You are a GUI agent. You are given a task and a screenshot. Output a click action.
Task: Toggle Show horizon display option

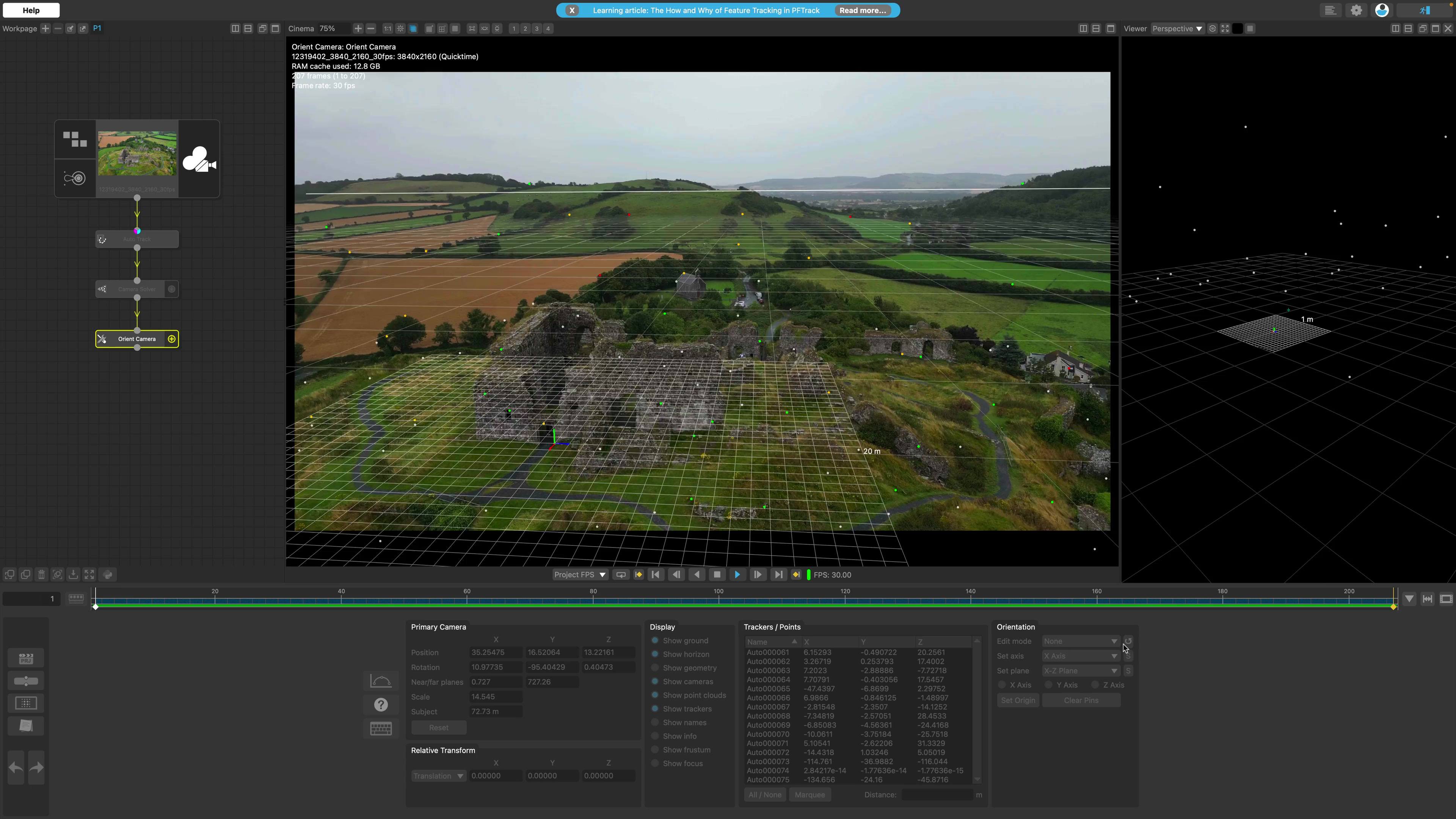coord(655,654)
